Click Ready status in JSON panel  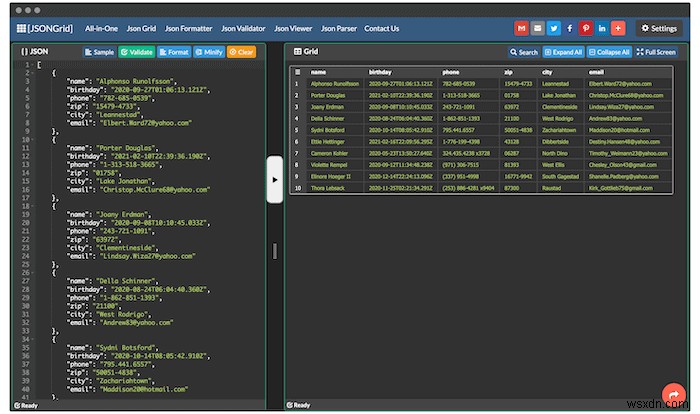[x=26, y=406]
